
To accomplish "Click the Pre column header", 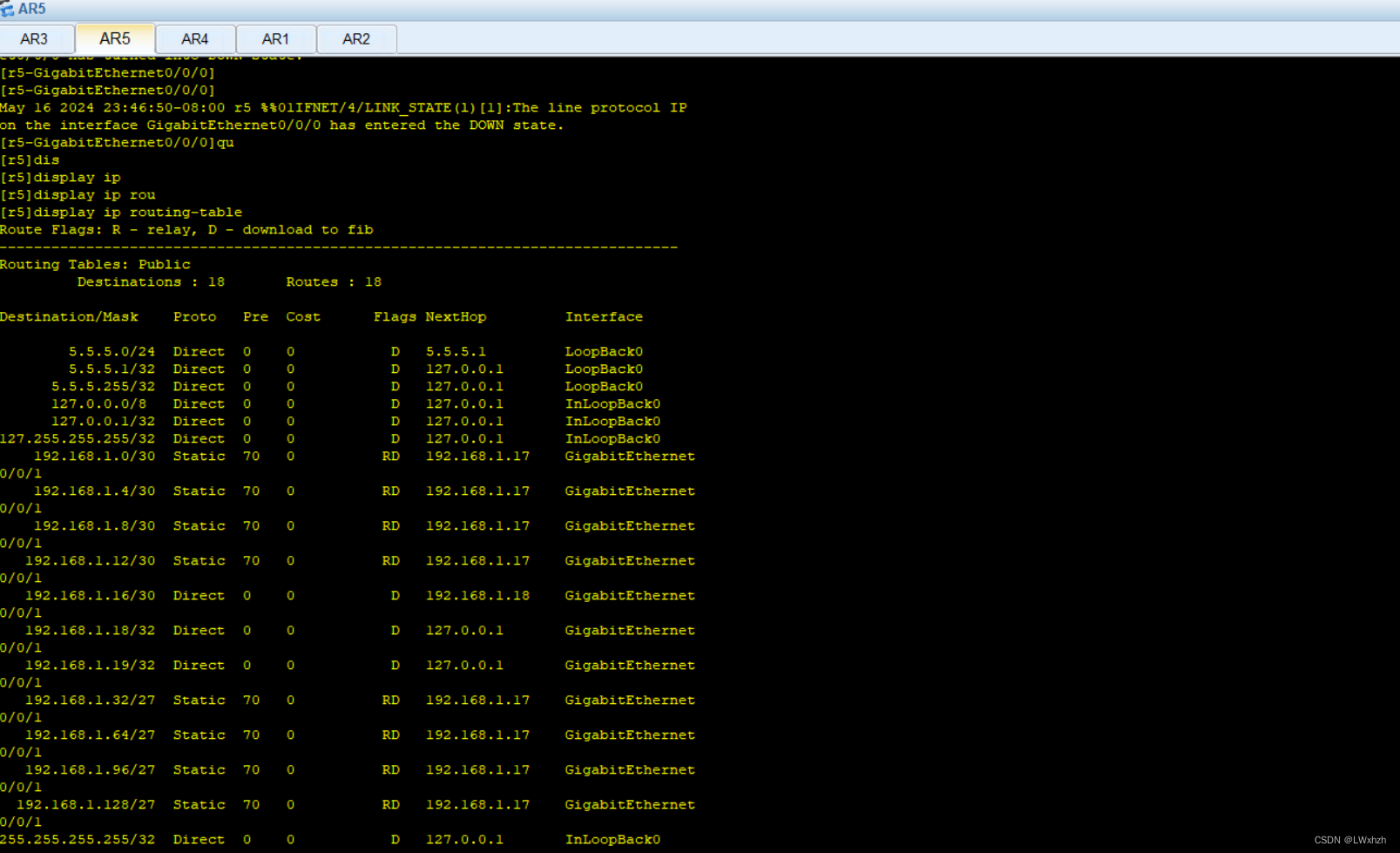I will pyautogui.click(x=255, y=317).
